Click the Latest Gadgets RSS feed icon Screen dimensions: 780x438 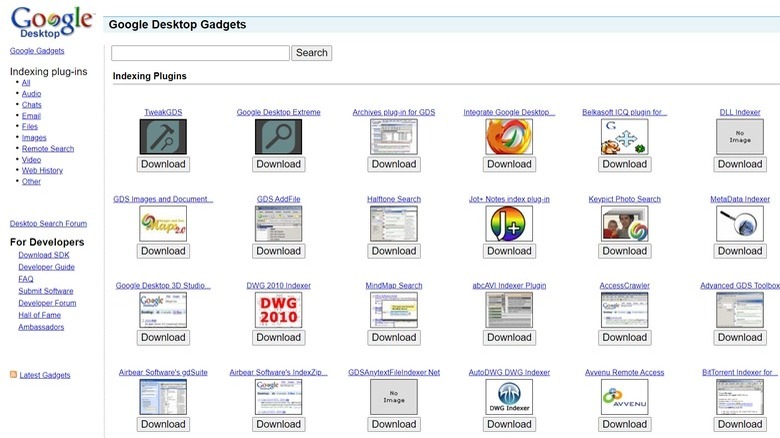tap(13, 375)
